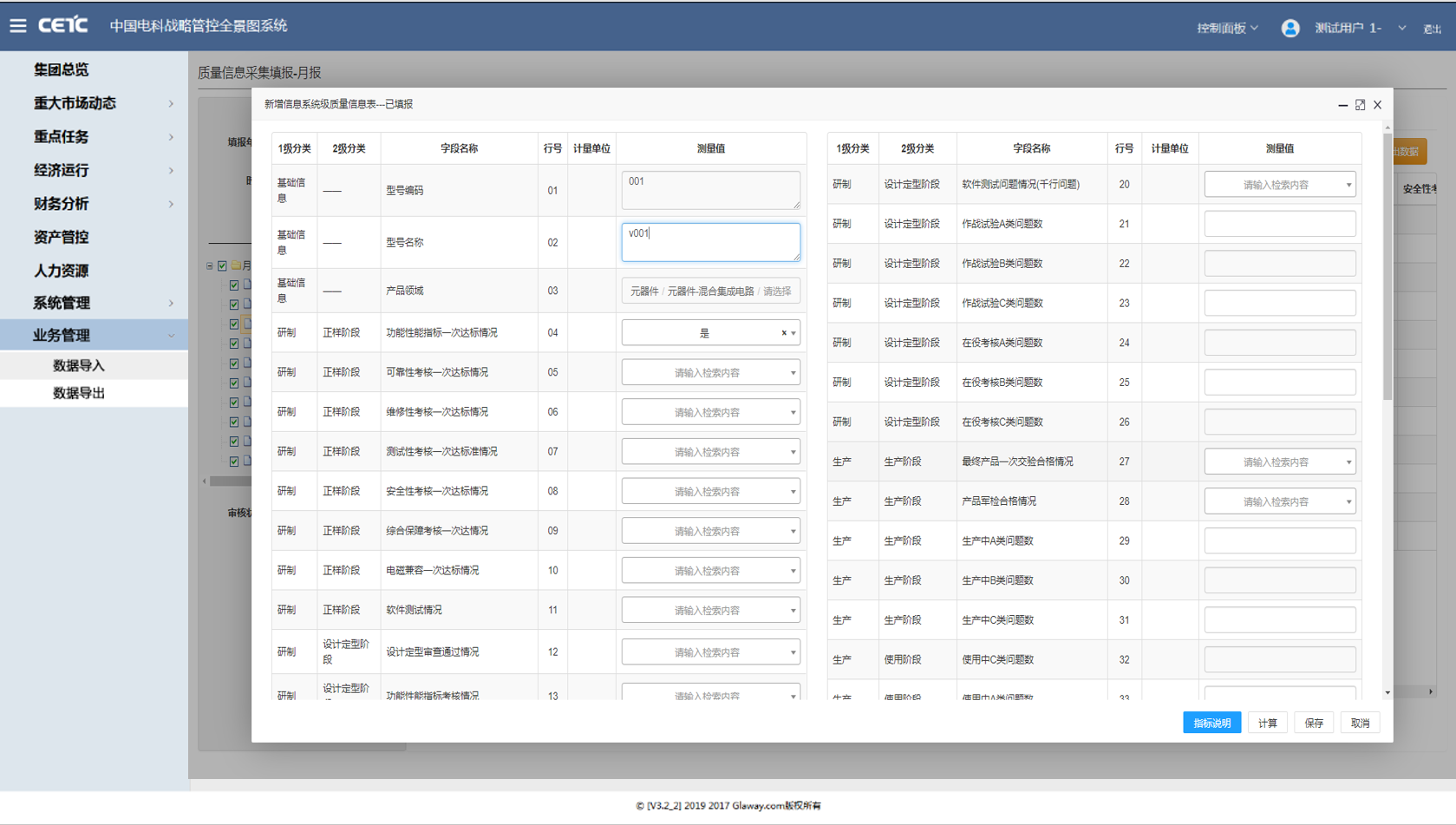Click the 使用中C类问题数 value field

pos(1279,660)
